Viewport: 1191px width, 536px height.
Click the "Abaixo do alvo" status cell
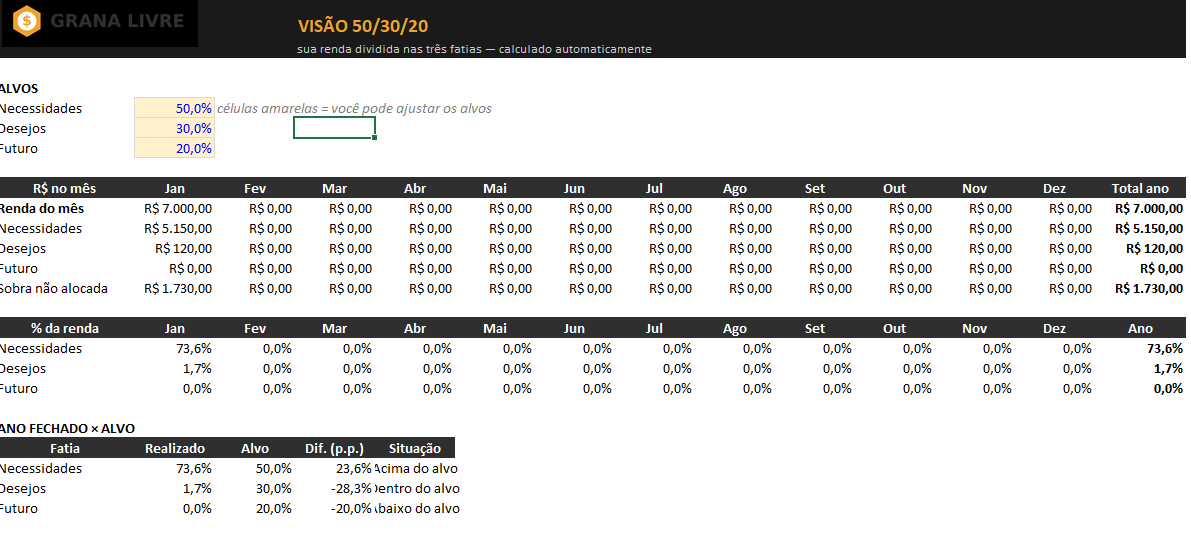(x=417, y=509)
